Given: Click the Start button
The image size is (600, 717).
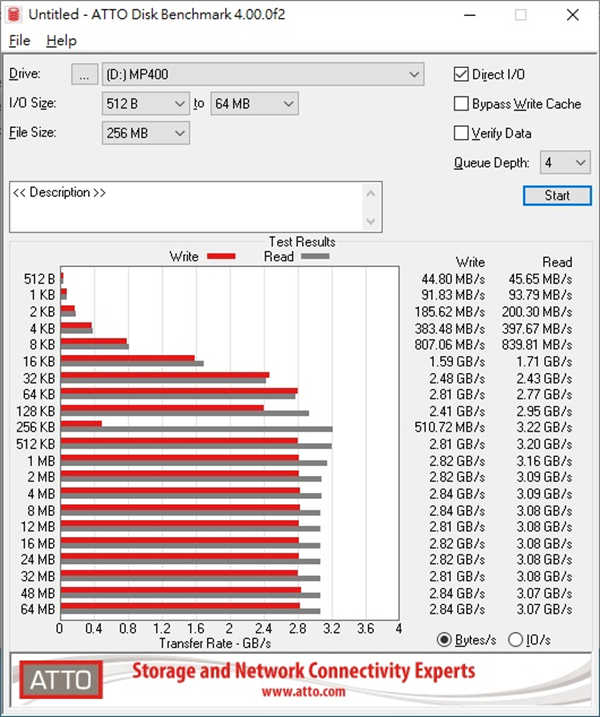Looking at the screenshot, I should tap(557, 196).
